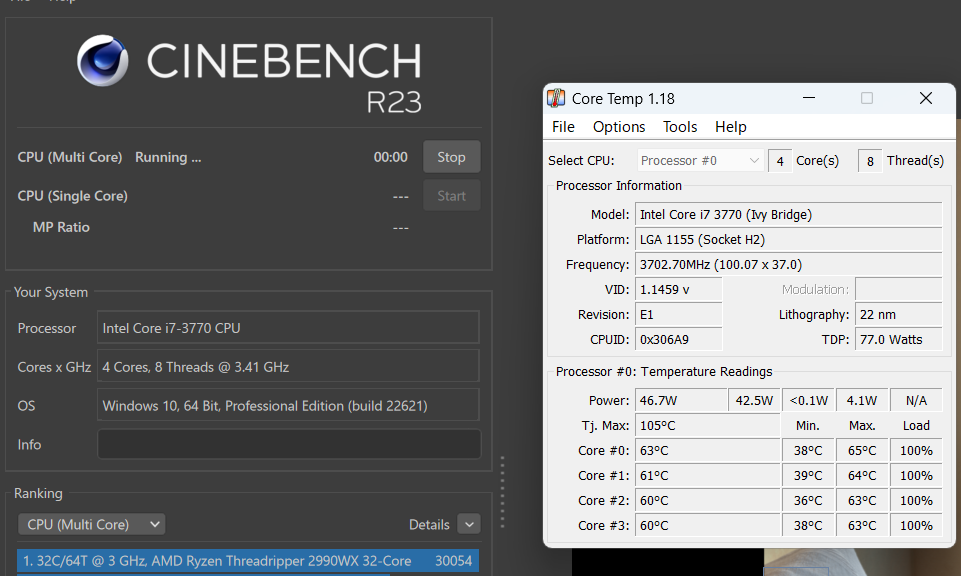The image size is (961, 576).
Task: Click Core #2 current temperature 60°C
Action: tap(707, 501)
